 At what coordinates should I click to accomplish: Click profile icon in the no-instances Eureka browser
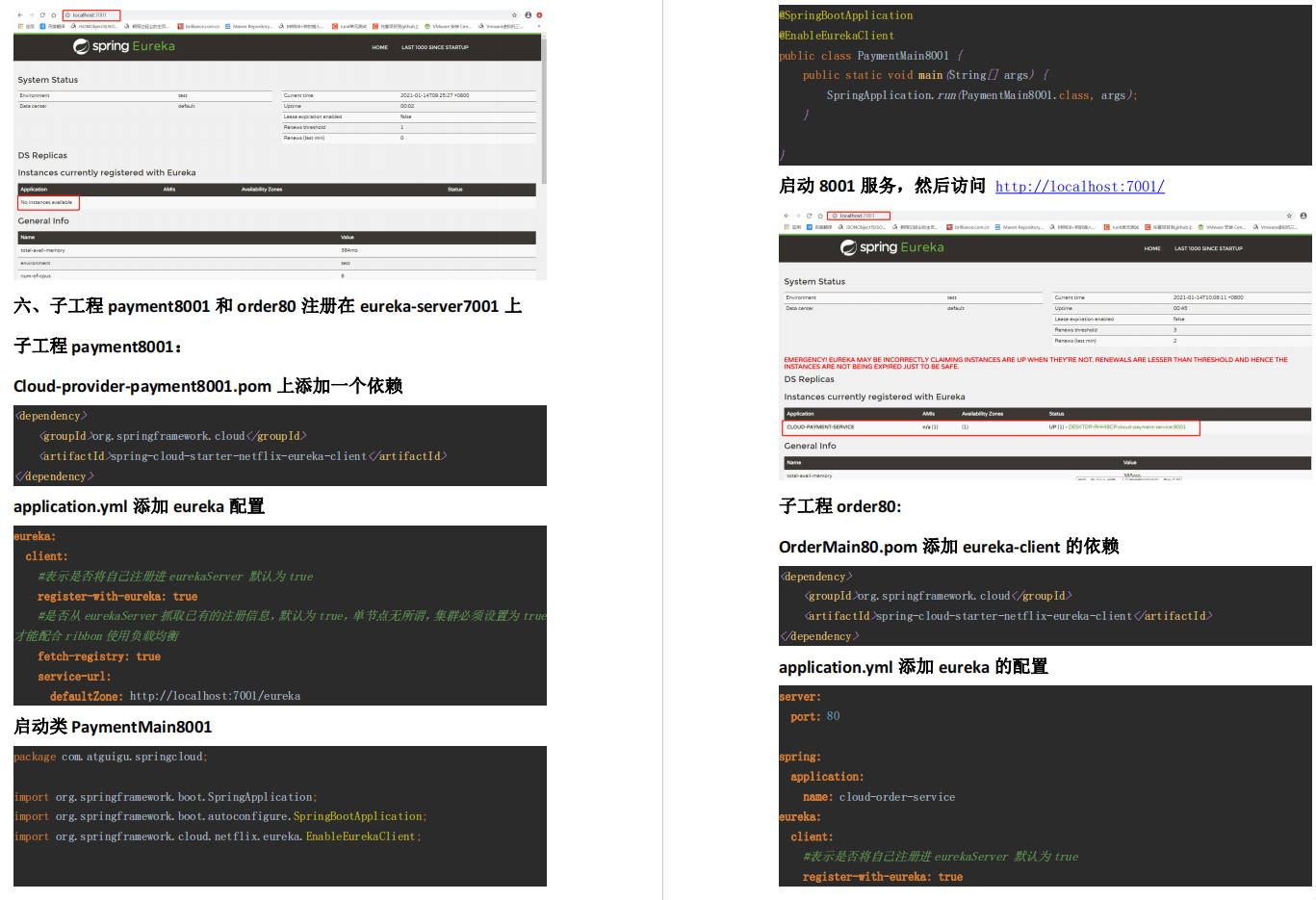(528, 15)
